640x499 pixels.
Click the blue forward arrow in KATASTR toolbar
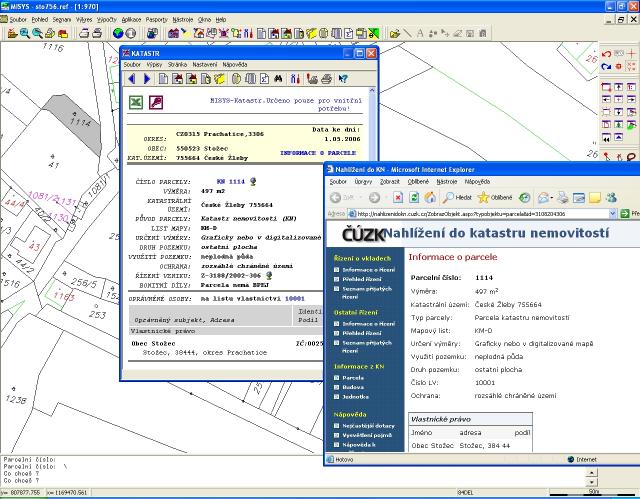point(147,79)
